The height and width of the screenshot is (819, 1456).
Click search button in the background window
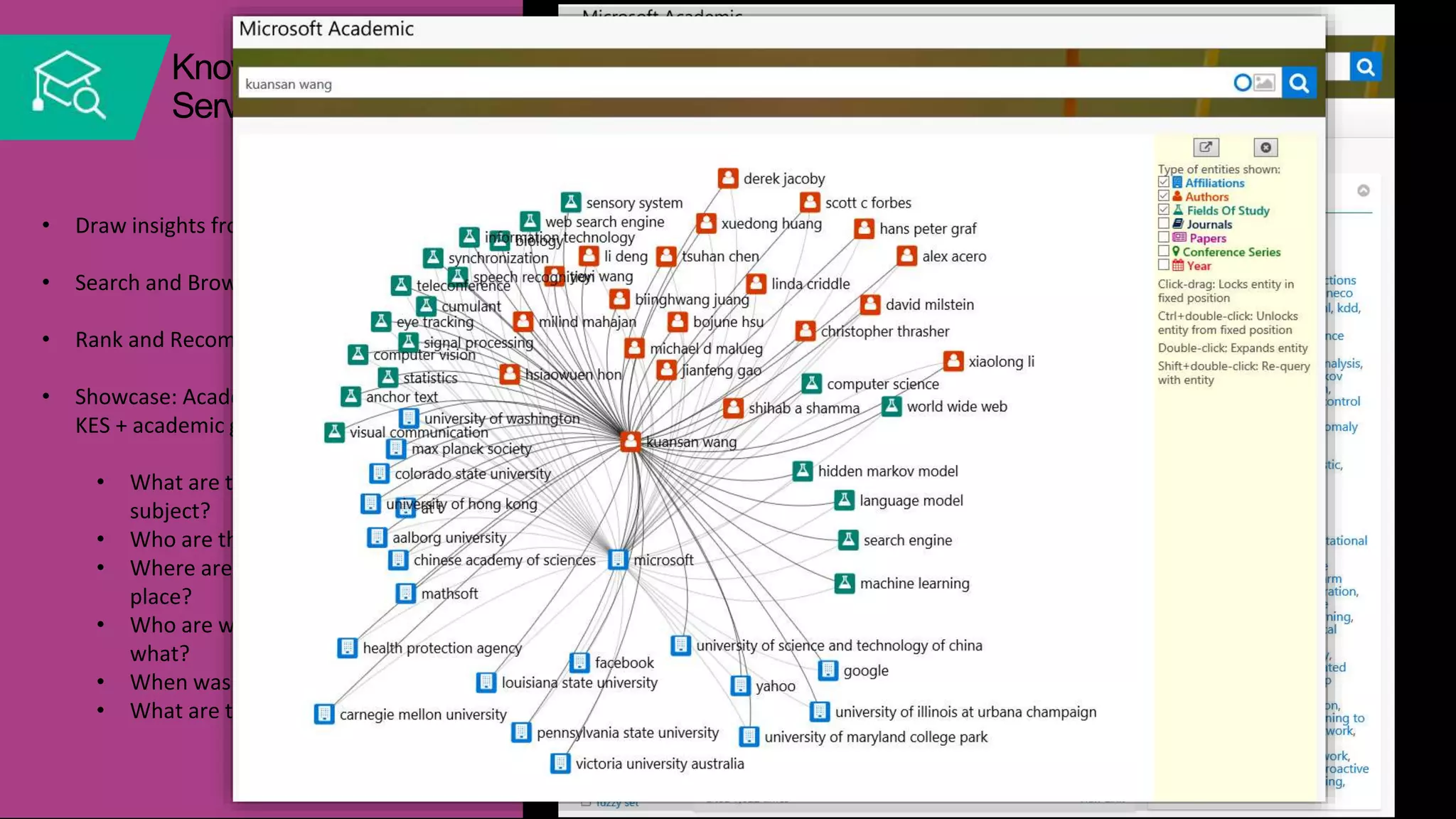tap(1365, 68)
